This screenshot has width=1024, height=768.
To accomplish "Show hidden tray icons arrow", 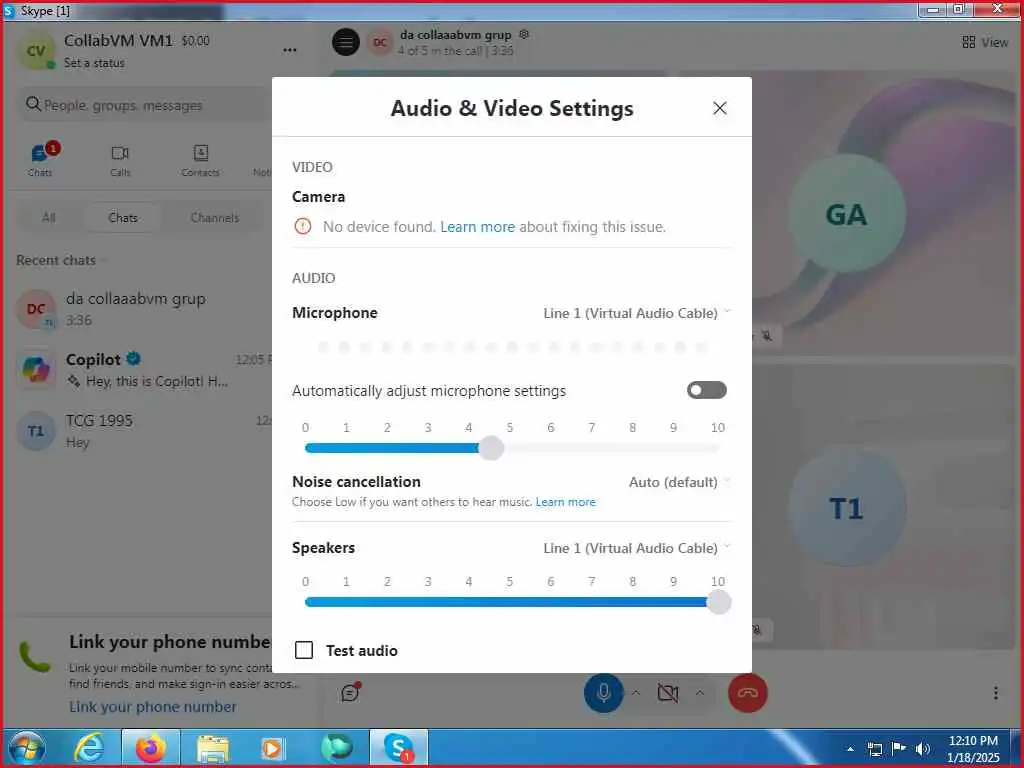I will click(x=850, y=749).
